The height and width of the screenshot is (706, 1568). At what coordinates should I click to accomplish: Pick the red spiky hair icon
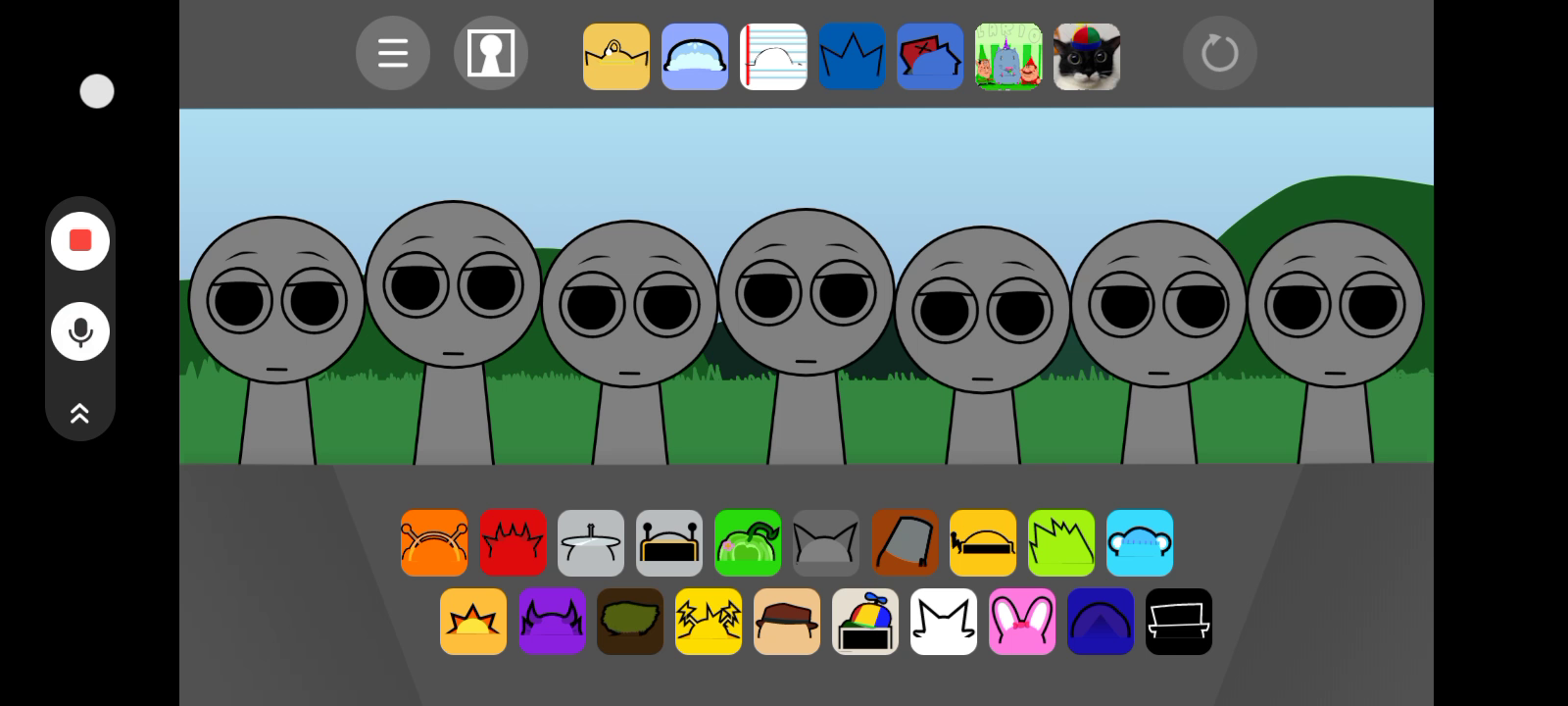tap(513, 543)
